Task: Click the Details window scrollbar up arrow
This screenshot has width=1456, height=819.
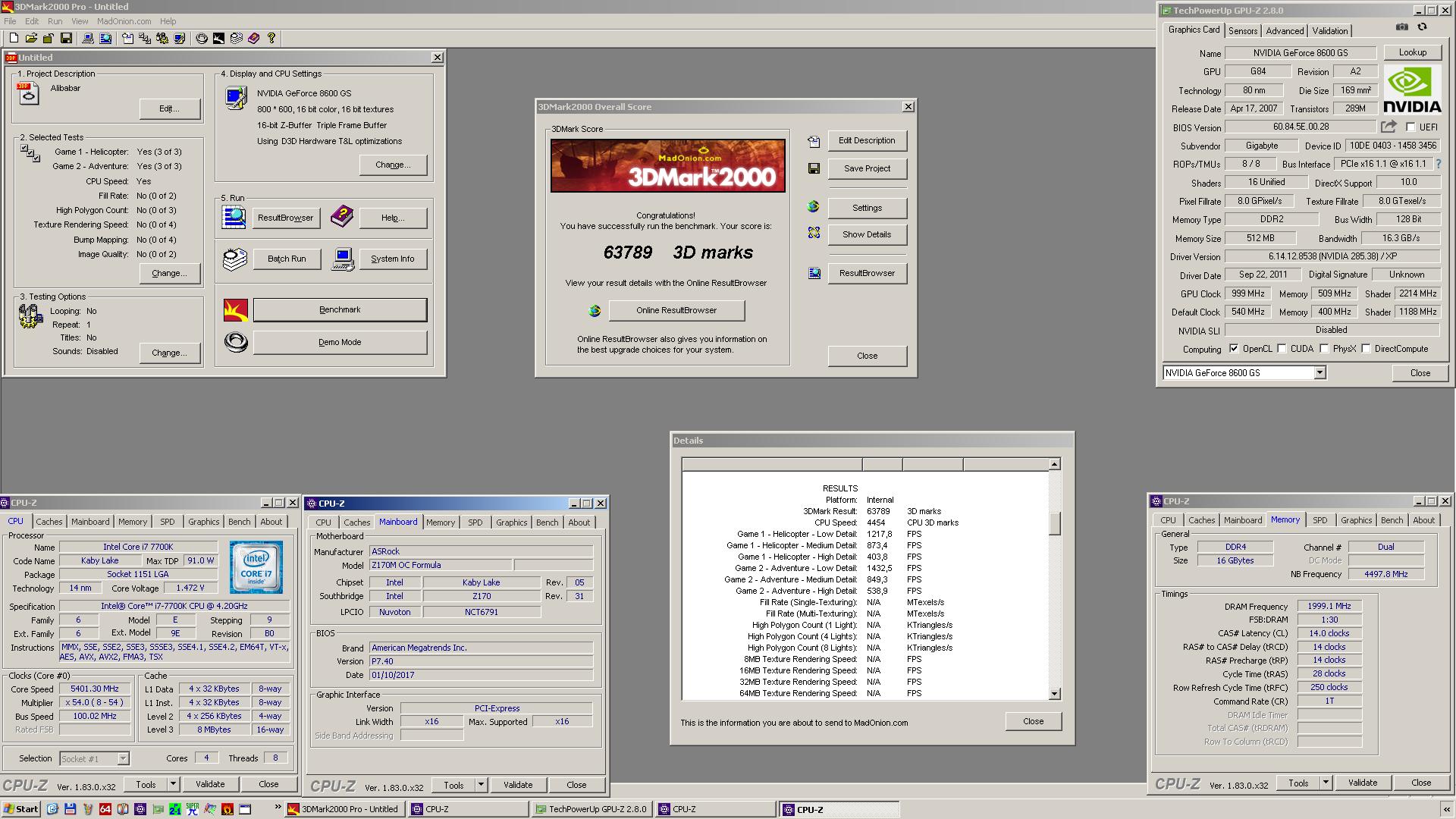Action: click(1054, 463)
